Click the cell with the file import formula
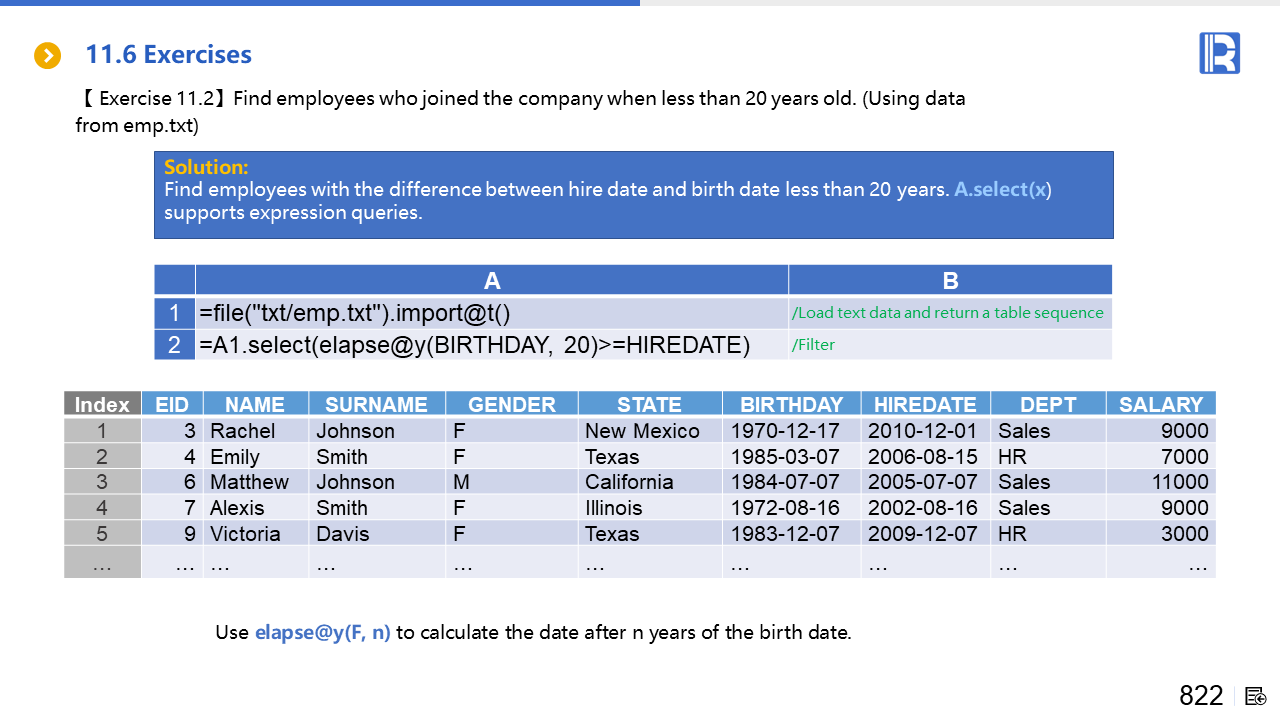The image size is (1280, 720). coord(491,313)
